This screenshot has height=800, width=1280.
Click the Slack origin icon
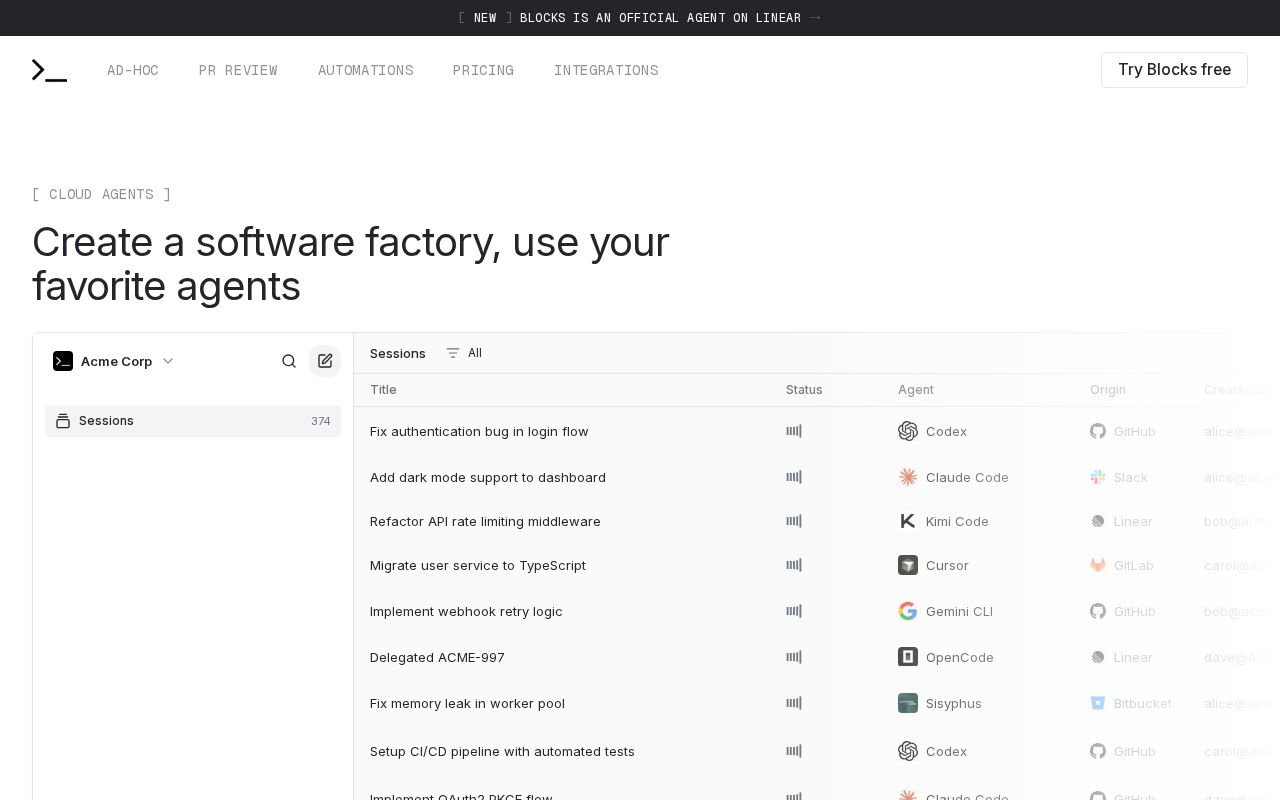tap(1098, 477)
